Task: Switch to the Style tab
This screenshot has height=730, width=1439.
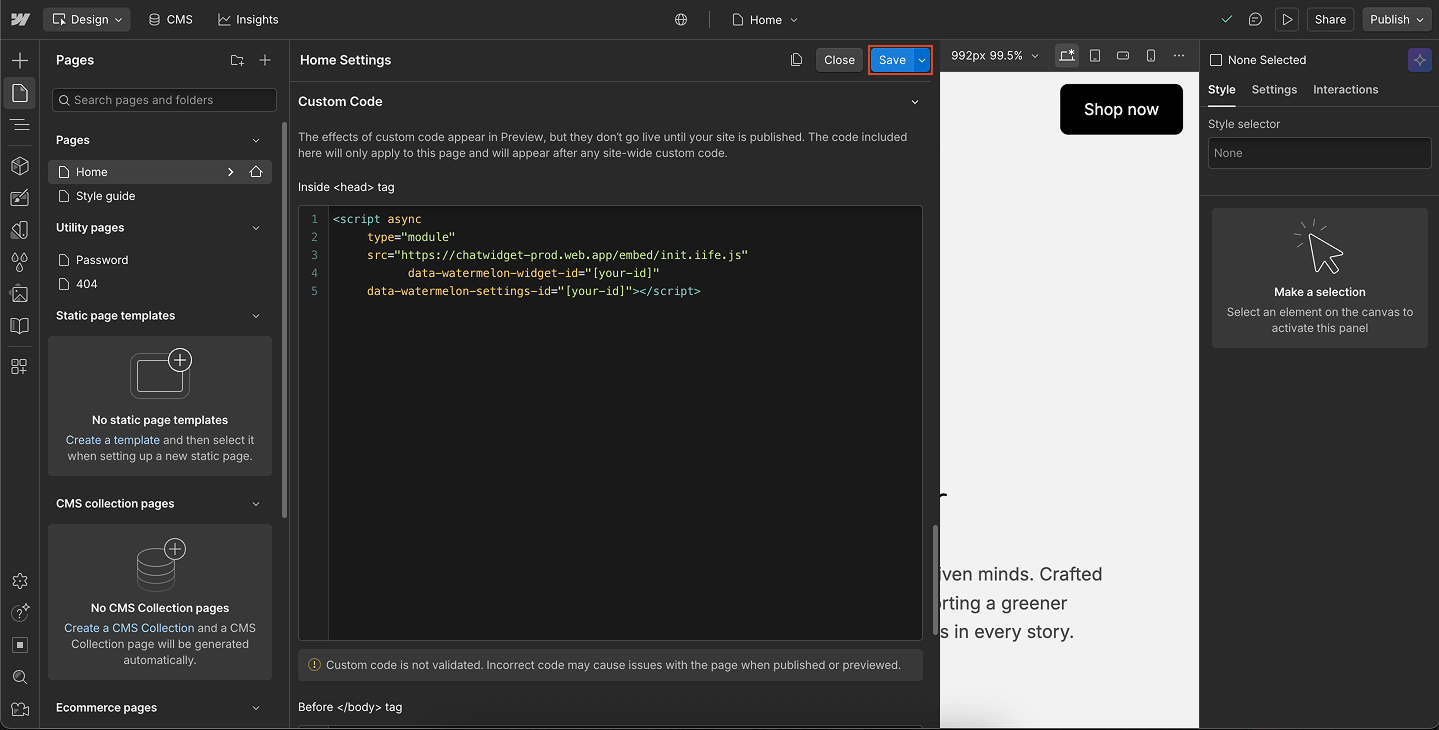Action: tap(1222, 89)
